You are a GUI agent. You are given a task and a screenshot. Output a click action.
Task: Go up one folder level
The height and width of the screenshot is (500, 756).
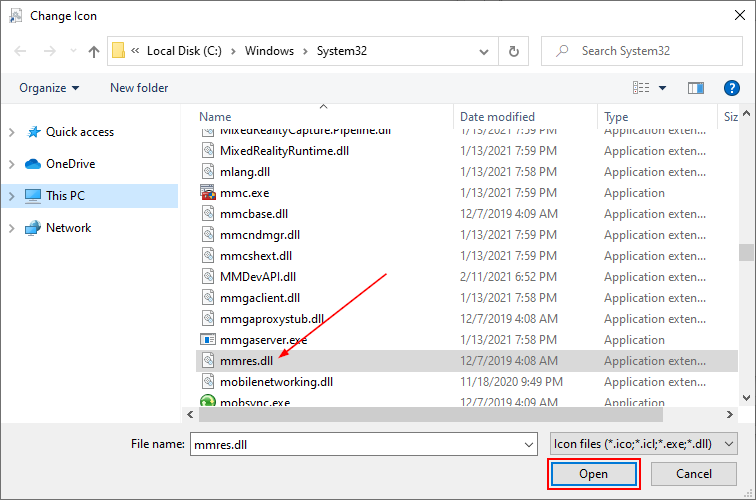click(x=94, y=51)
